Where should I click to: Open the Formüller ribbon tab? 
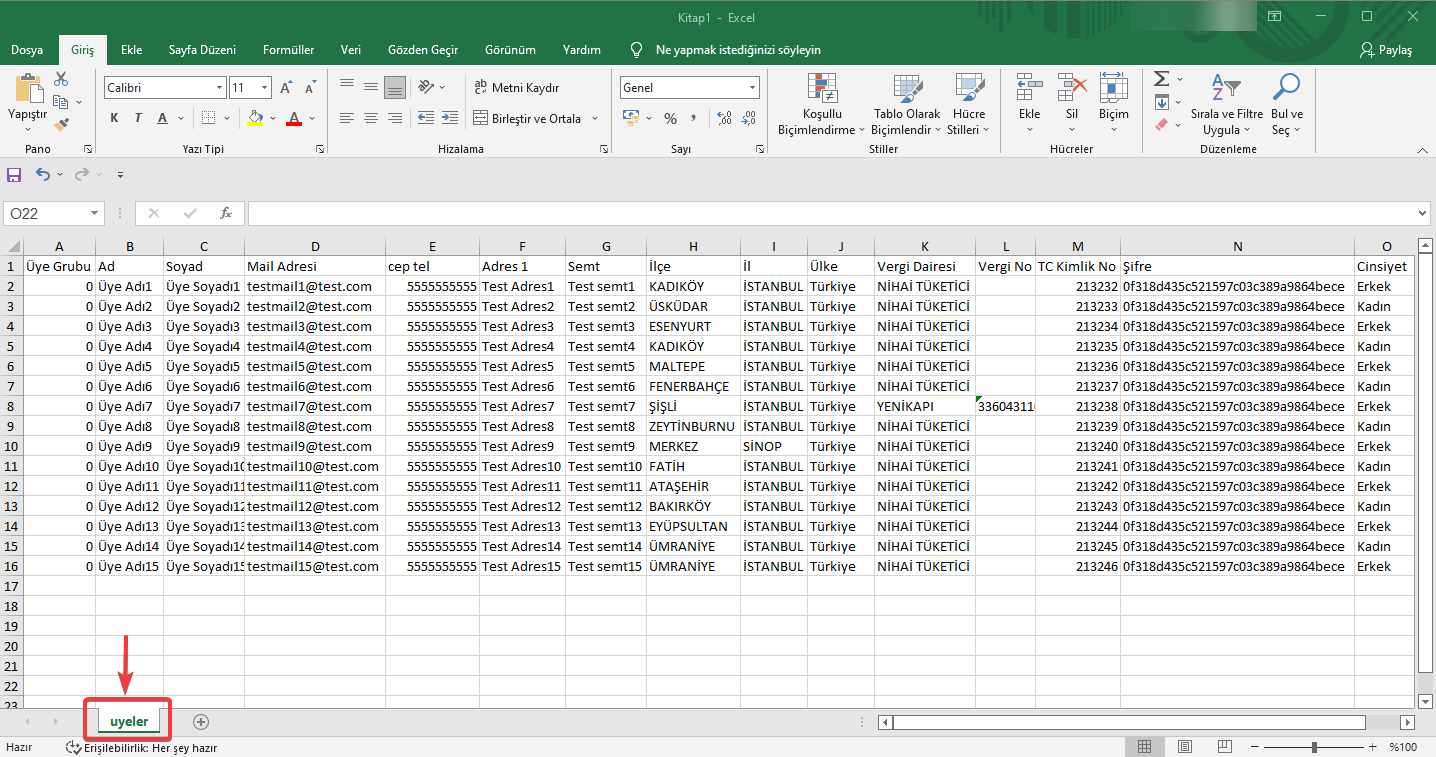[288, 50]
